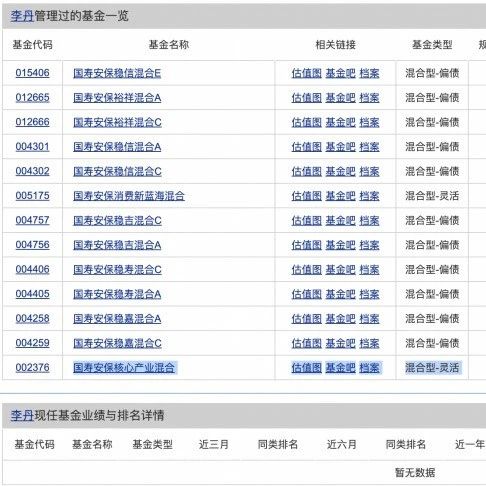
Task: View 档案 for fund 004301
Action: point(369,147)
